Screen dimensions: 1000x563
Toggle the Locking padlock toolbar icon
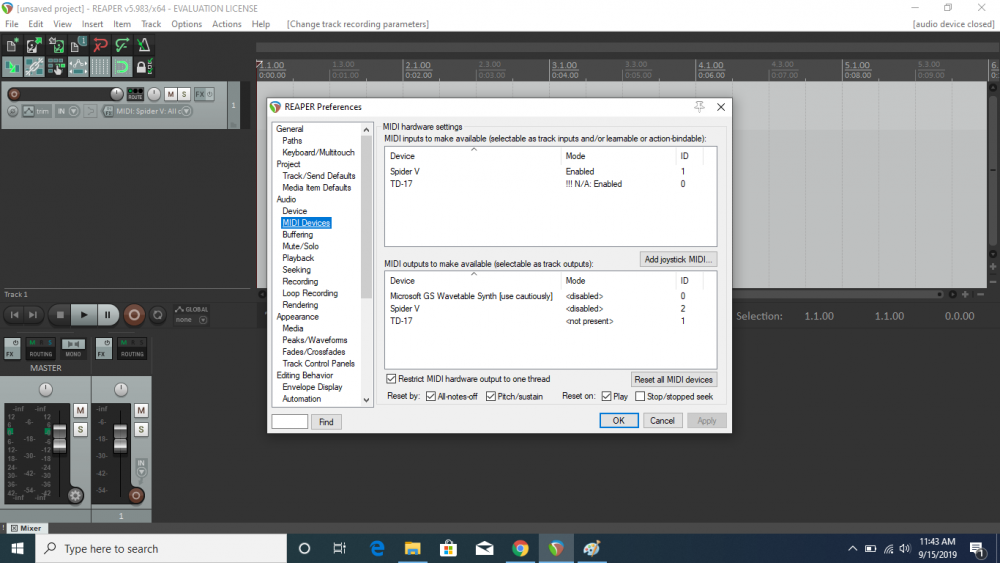point(143,66)
